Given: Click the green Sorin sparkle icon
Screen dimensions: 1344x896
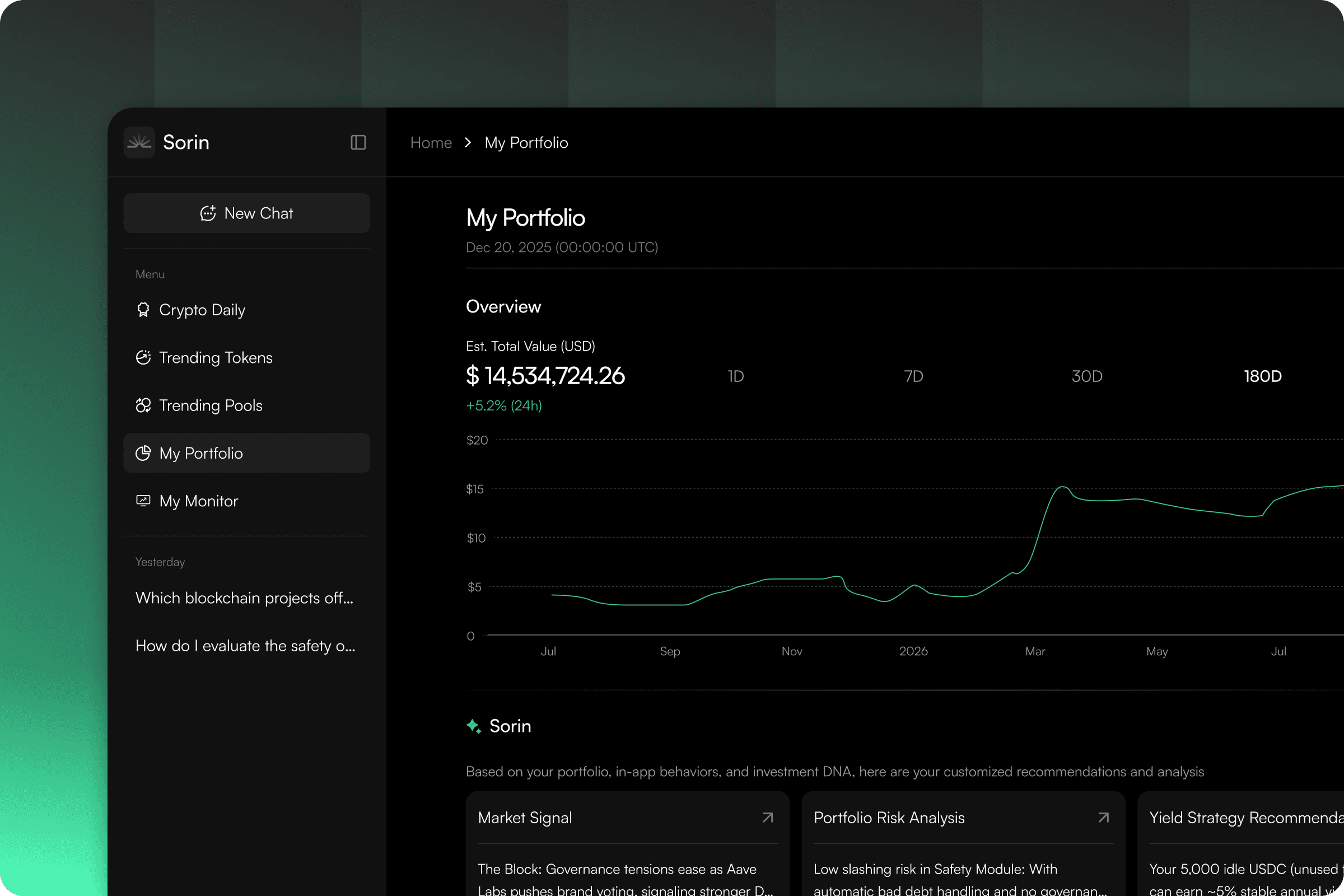Looking at the screenshot, I should [x=474, y=726].
